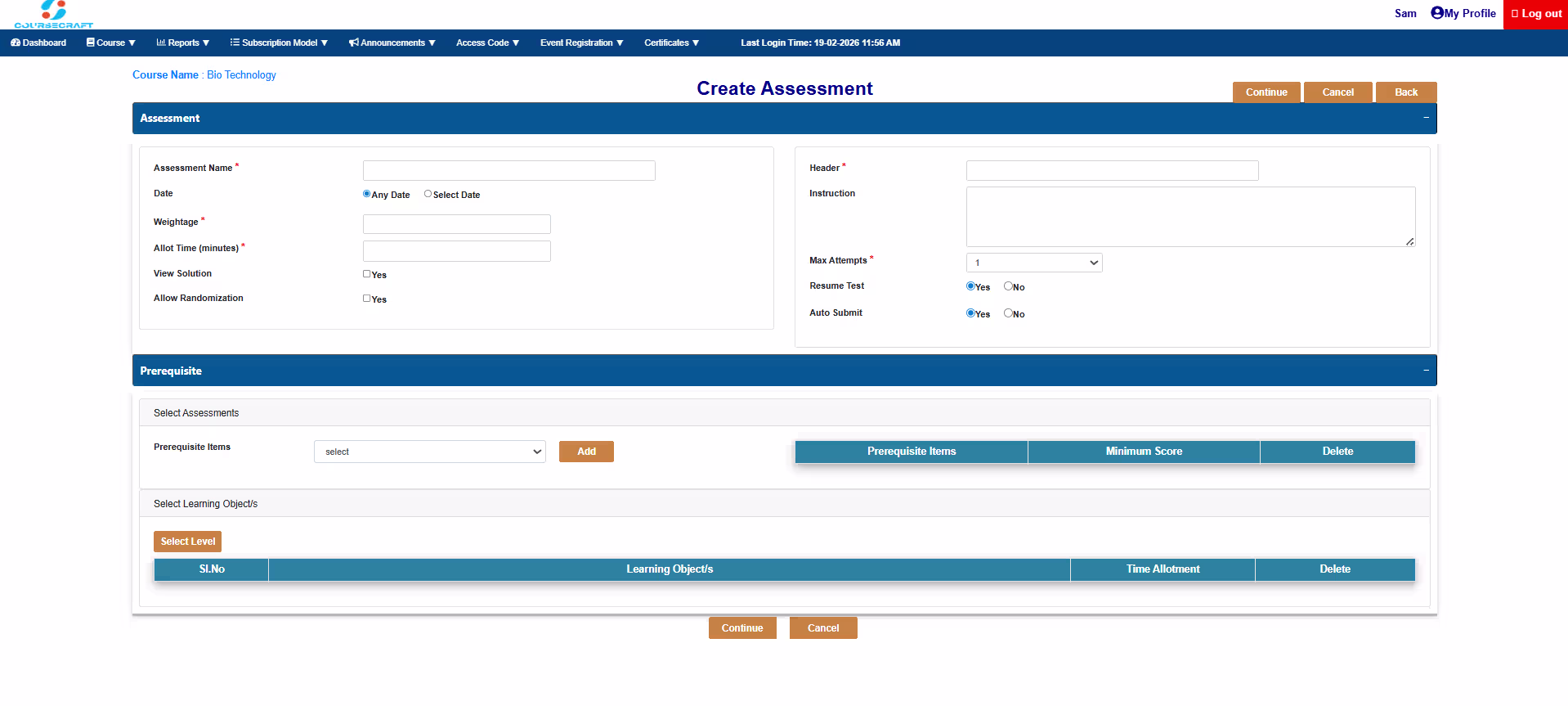Click the Back button
This screenshot has height=706, width=1568.
tap(1406, 92)
